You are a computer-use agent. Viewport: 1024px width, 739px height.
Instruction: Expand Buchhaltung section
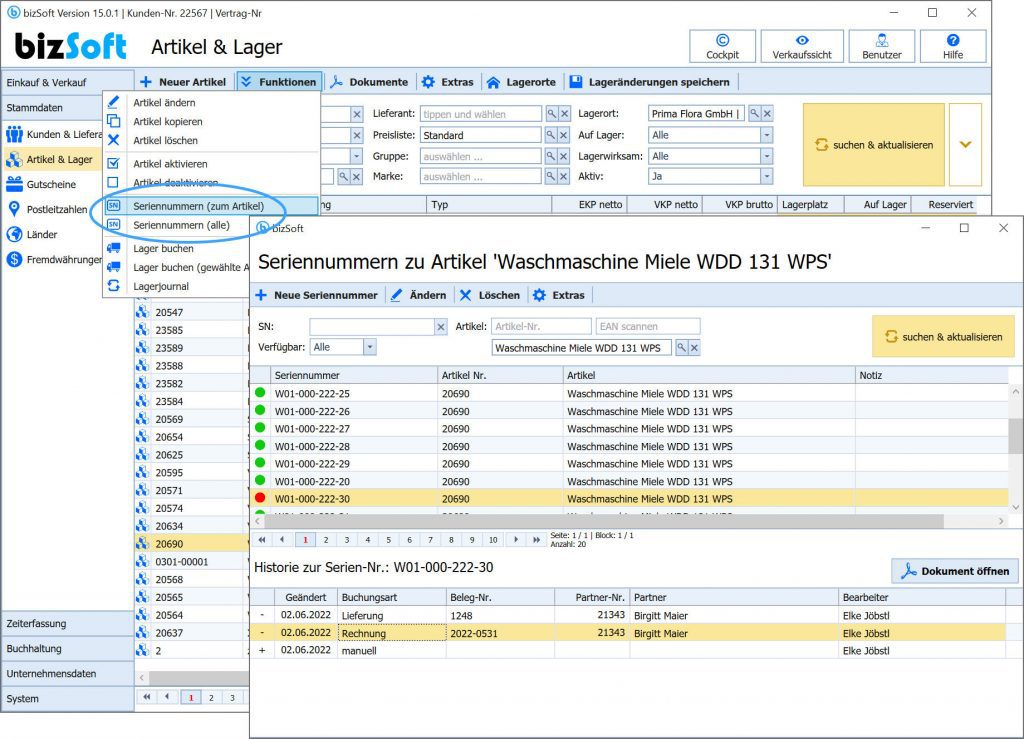coord(68,648)
